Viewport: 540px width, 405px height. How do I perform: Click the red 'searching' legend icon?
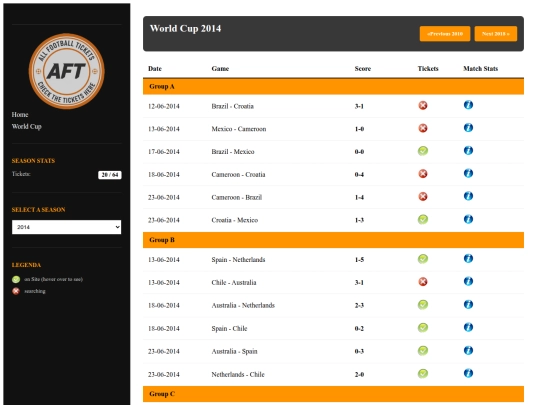click(x=16, y=291)
